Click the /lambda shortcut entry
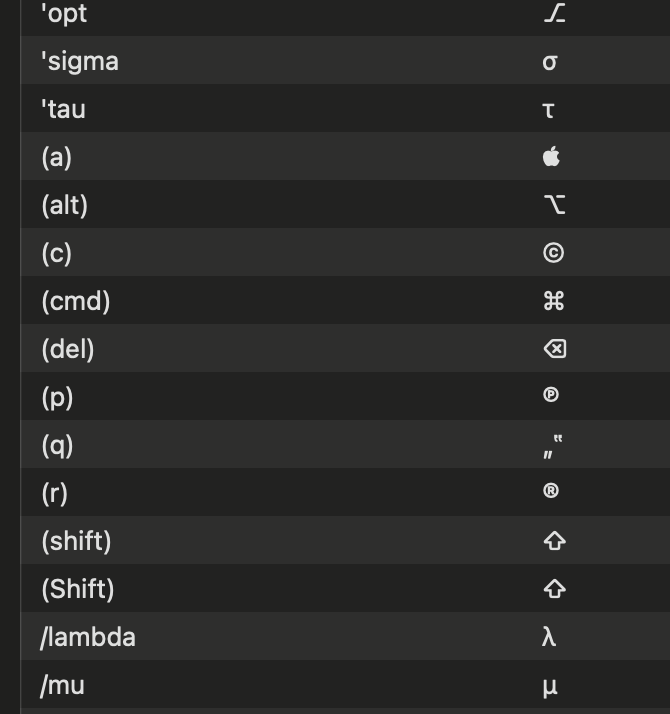 88,637
